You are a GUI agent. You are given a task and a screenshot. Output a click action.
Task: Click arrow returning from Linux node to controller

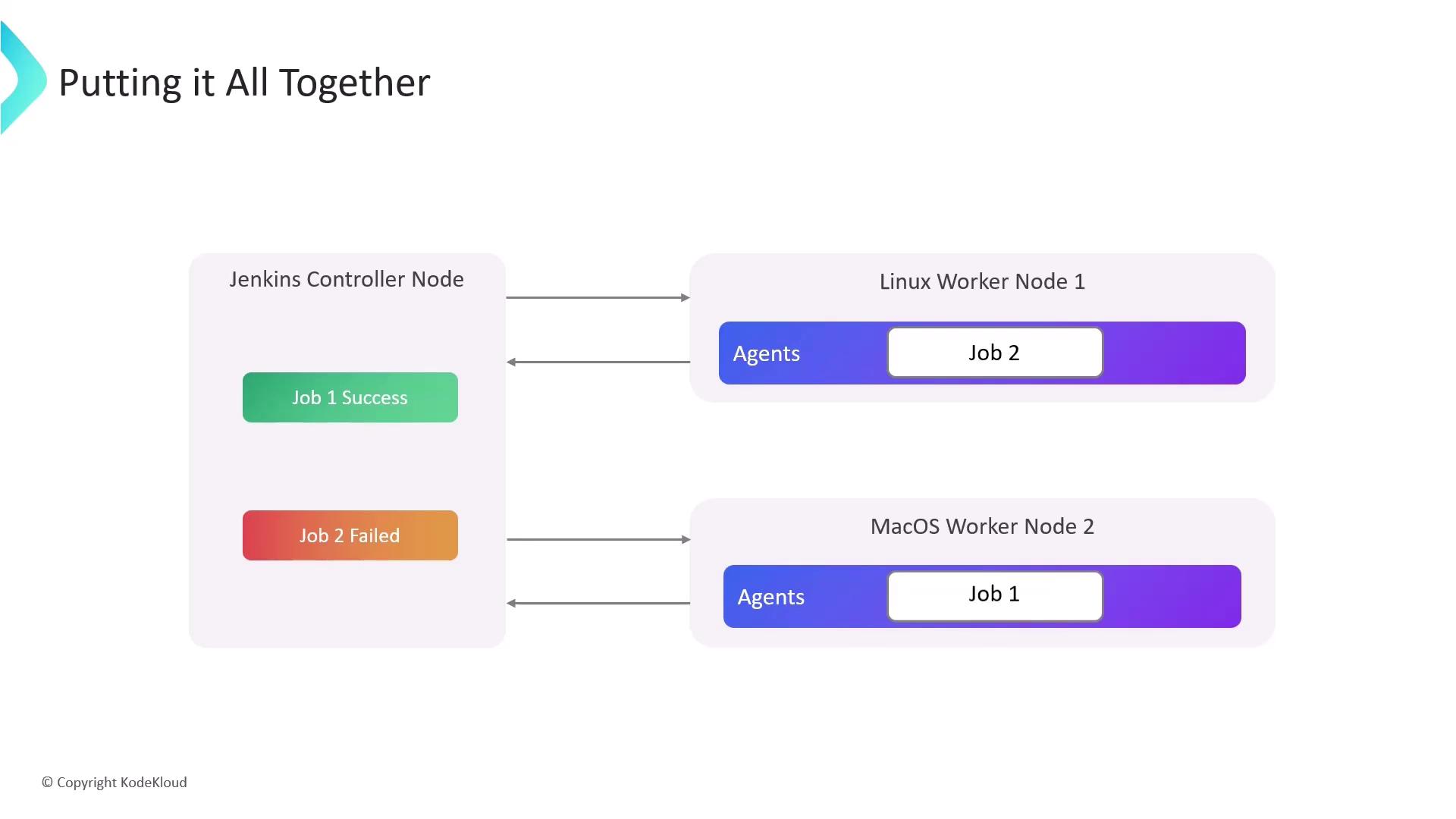click(598, 362)
